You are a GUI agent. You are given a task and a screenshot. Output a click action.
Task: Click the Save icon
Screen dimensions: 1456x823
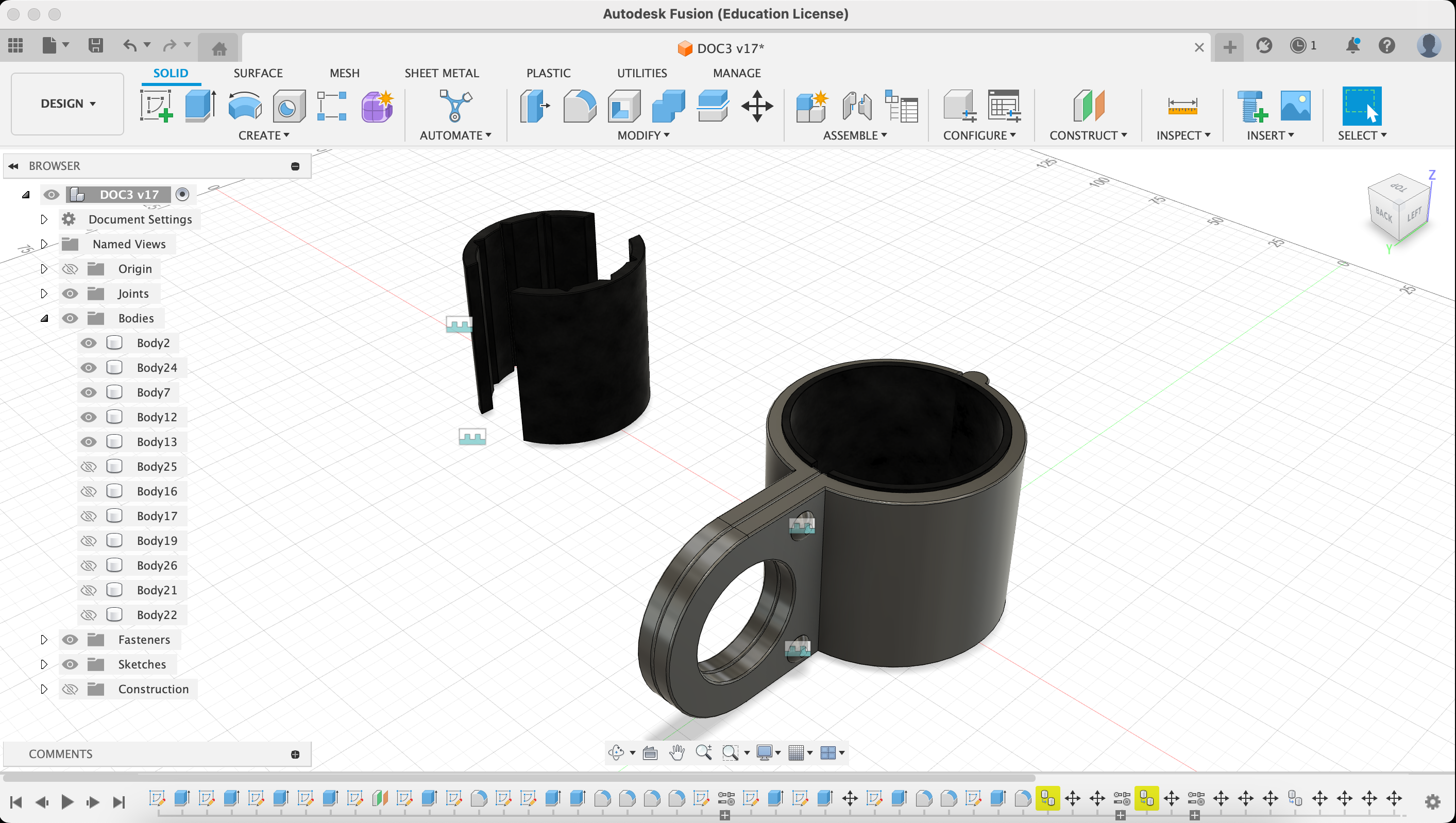[95, 45]
